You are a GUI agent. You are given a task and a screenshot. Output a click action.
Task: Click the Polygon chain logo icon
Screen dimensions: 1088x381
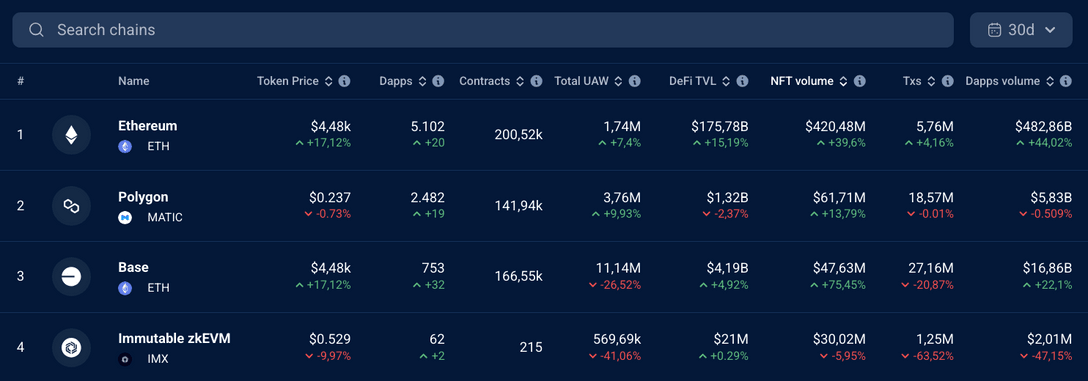coord(71,205)
